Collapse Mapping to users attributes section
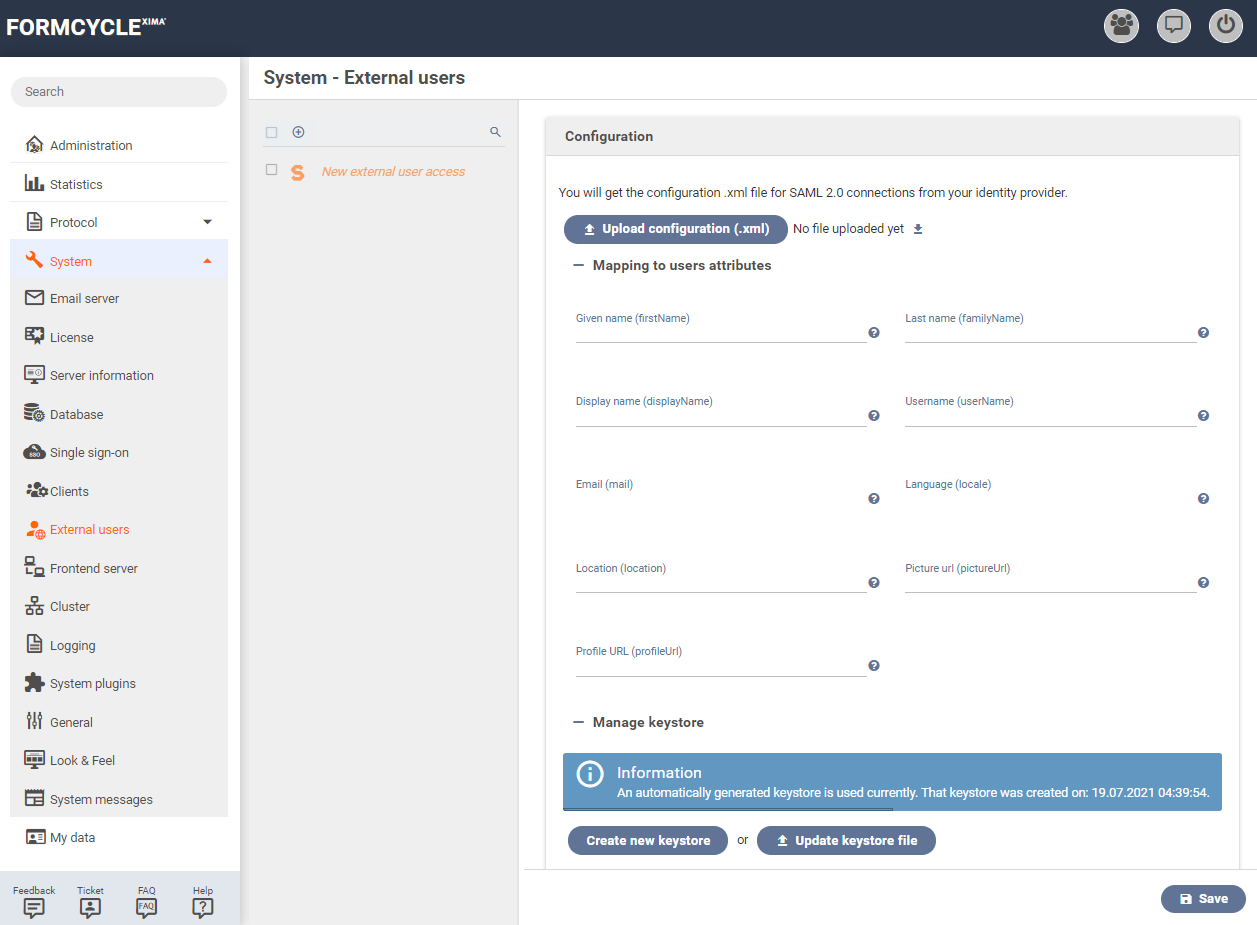This screenshot has height=925, width=1257. 578,266
